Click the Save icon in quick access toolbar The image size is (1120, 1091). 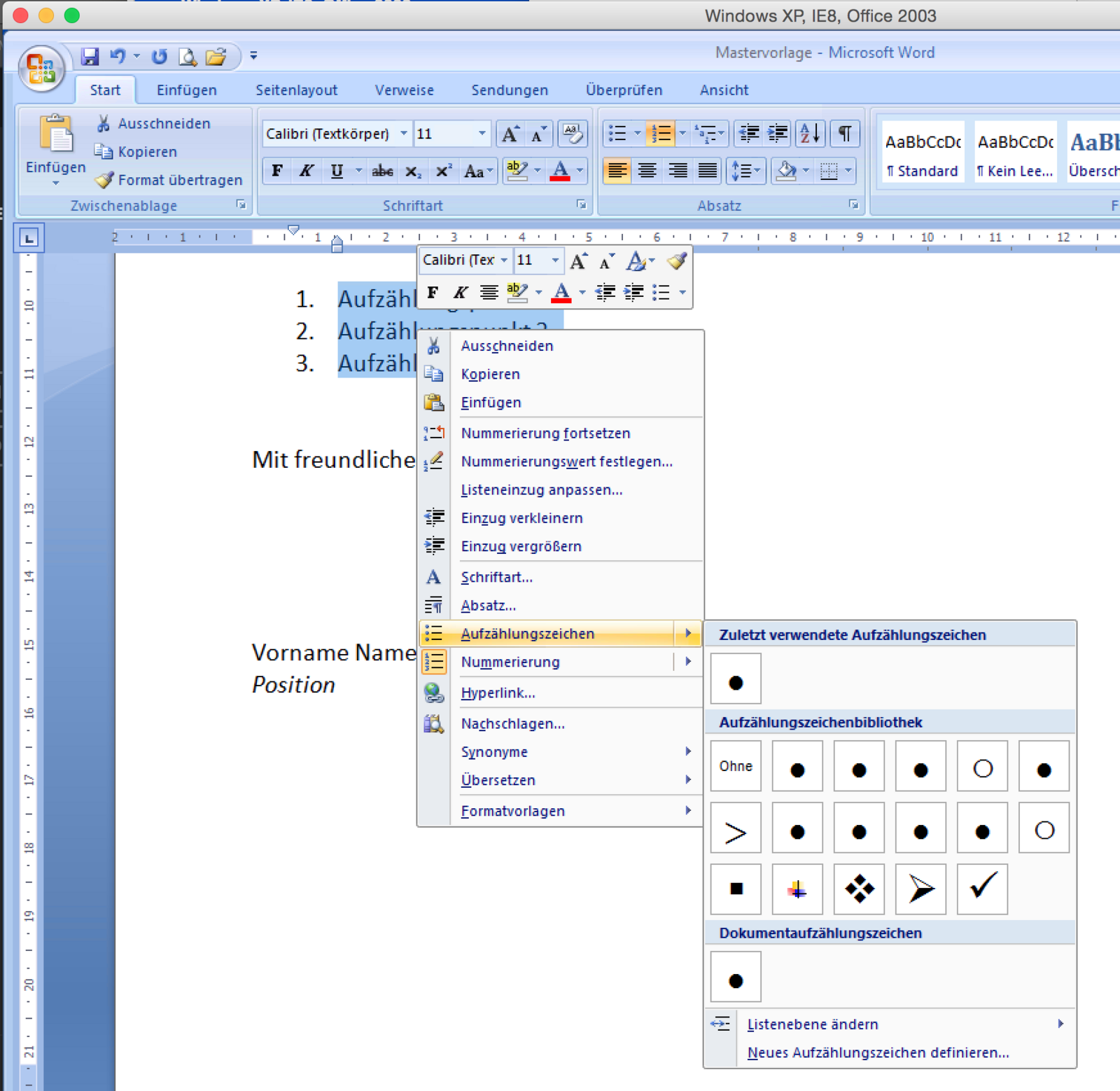point(90,57)
